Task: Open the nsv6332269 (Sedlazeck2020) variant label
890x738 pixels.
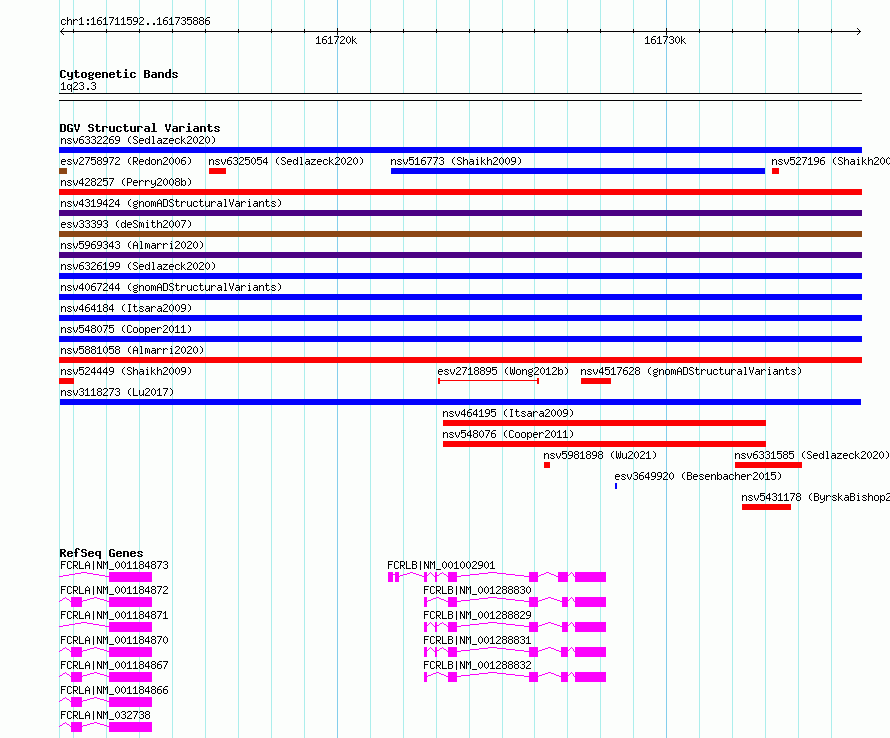Action: (x=138, y=140)
